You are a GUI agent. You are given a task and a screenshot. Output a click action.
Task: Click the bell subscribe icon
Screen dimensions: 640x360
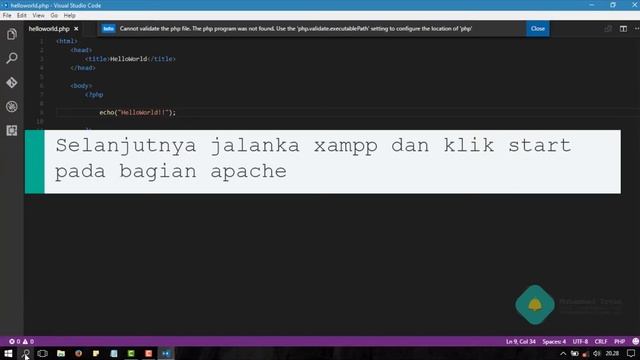click(535, 304)
